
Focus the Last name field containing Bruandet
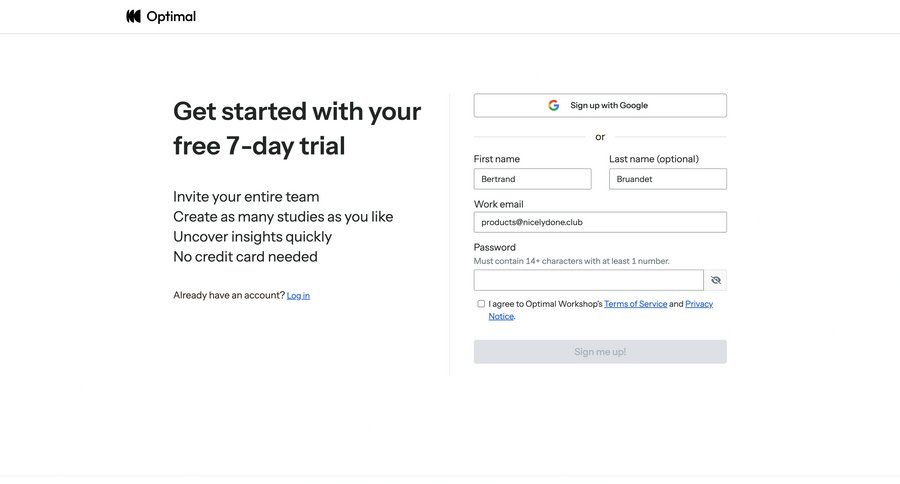click(668, 179)
